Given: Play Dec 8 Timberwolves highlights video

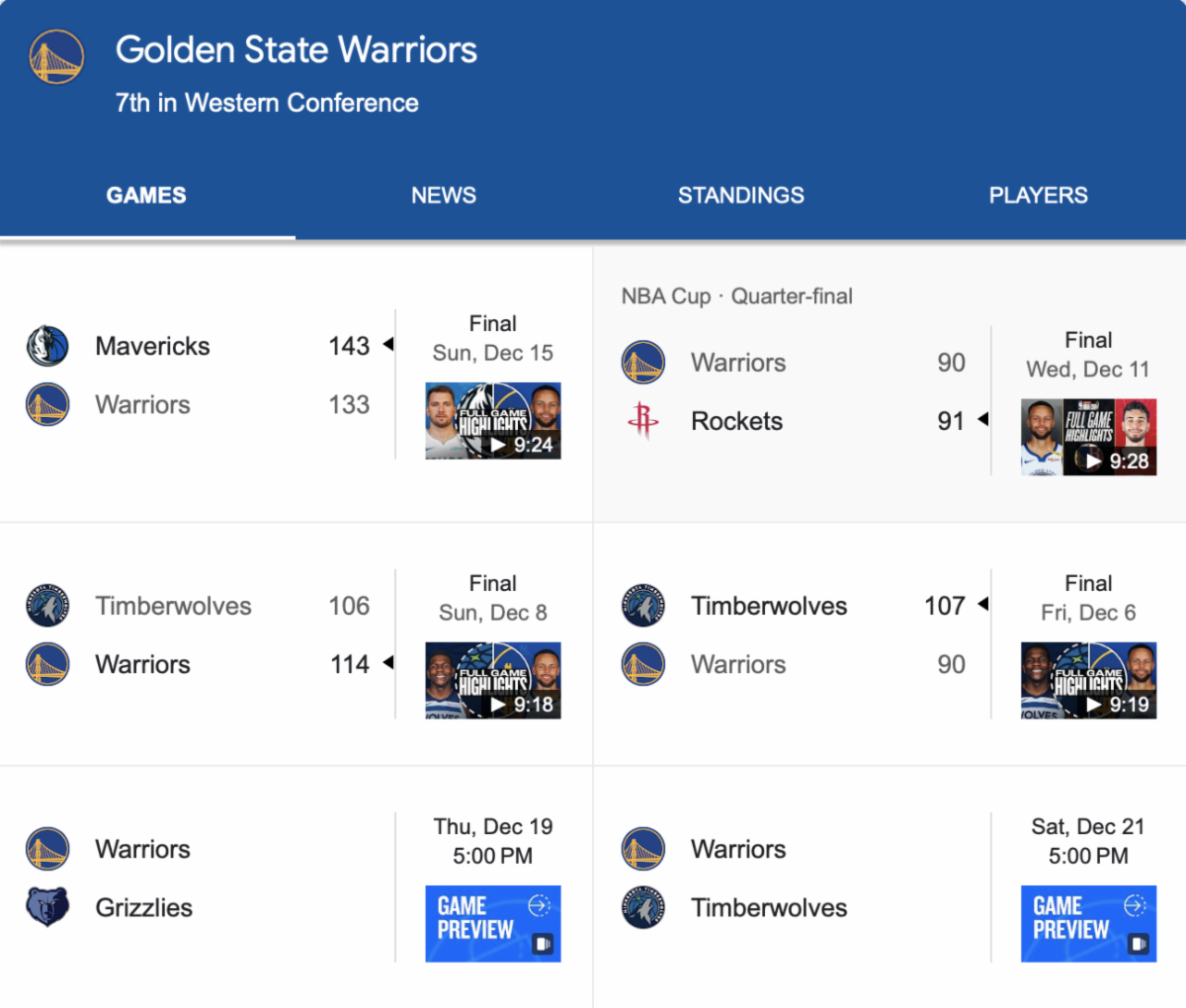Looking at the screenshot, I should point(493,680).
